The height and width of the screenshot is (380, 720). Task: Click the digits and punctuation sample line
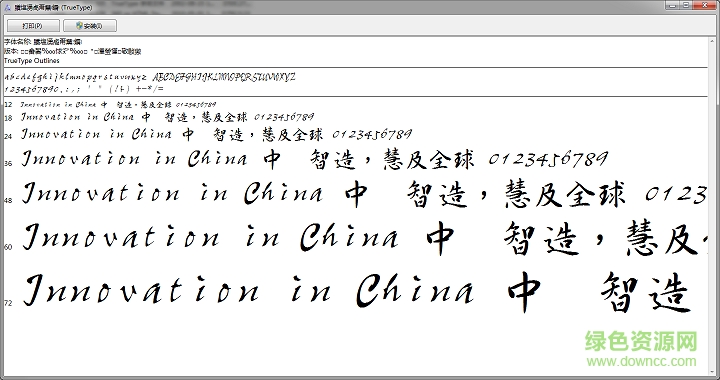[x=84, y=89]
